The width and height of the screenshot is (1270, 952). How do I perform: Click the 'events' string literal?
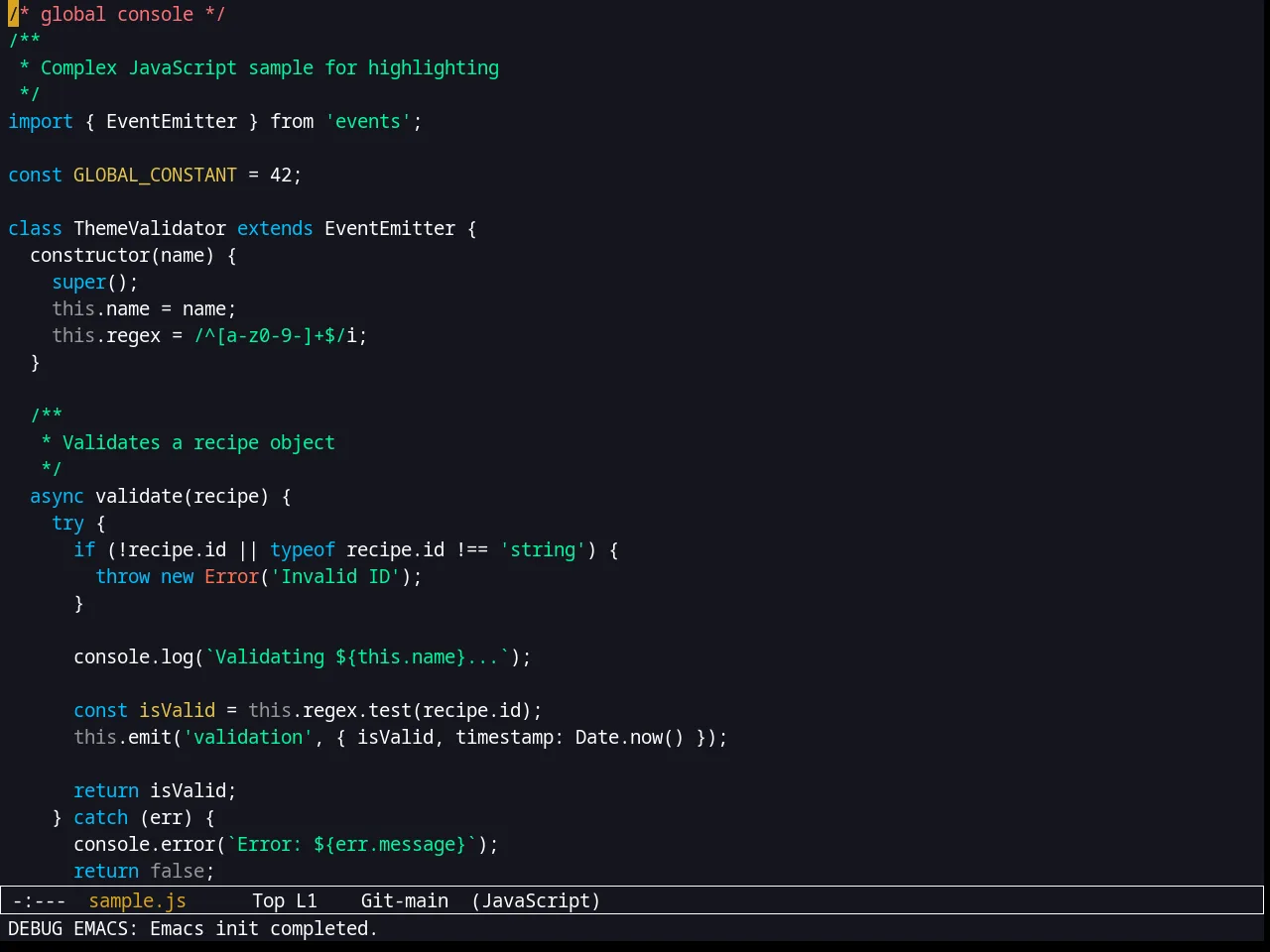tap(368, 121)
